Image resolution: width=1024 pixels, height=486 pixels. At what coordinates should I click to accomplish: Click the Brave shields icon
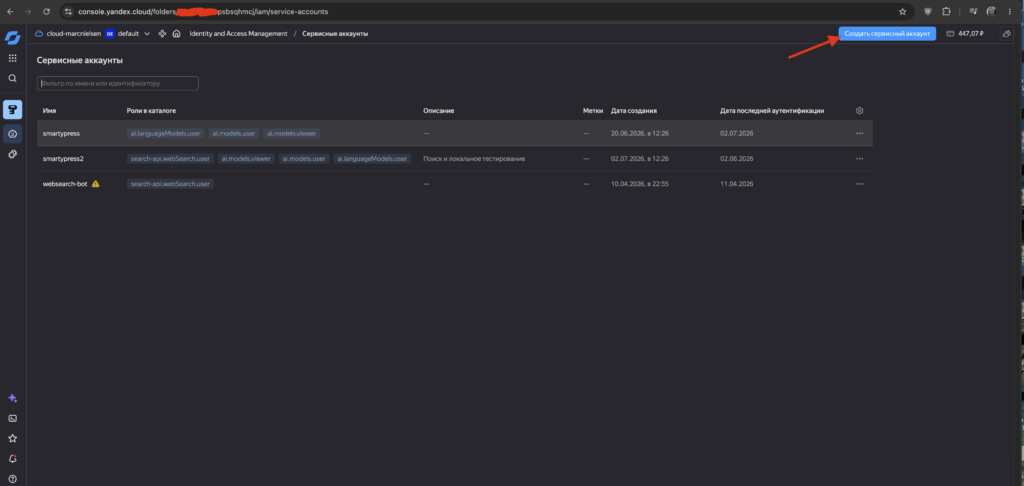927,12
